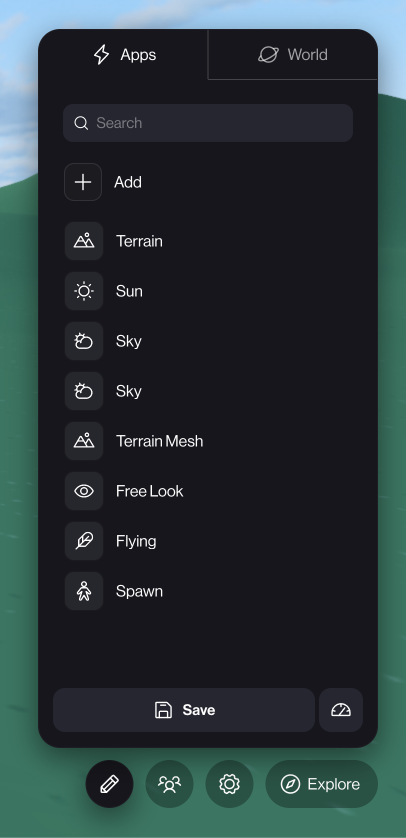Open the Spawn person icon
This screenshot has height=838, width=406.
click(84, 591)
